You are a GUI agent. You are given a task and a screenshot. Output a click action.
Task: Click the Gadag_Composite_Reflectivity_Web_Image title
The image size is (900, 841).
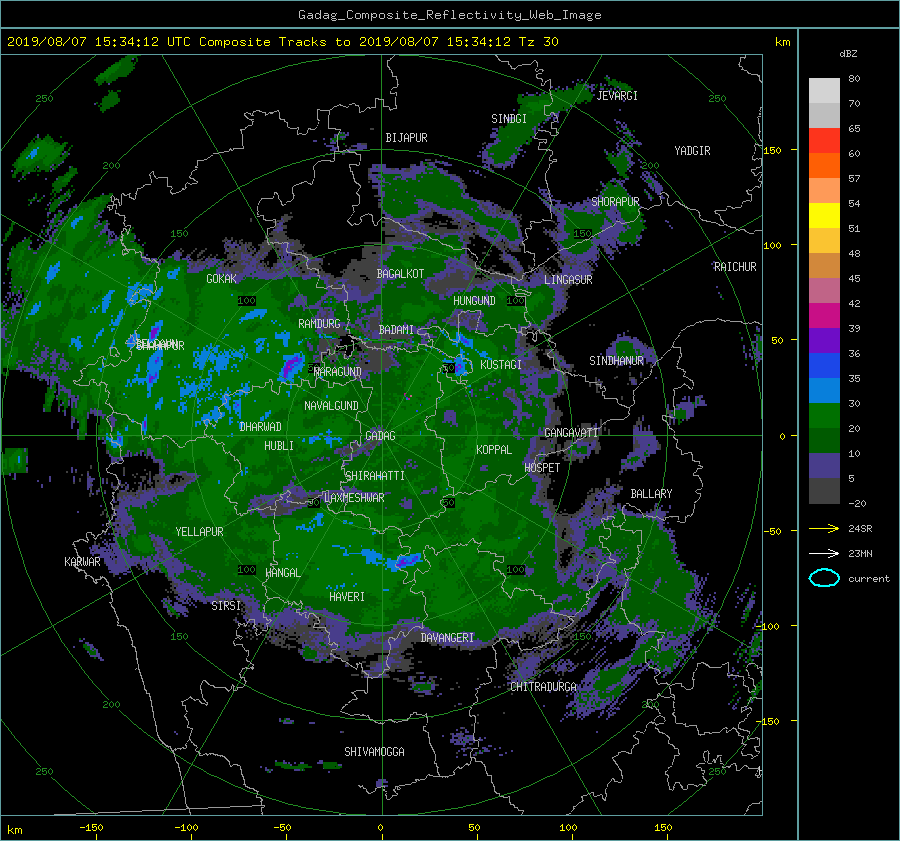pos(449,15)
